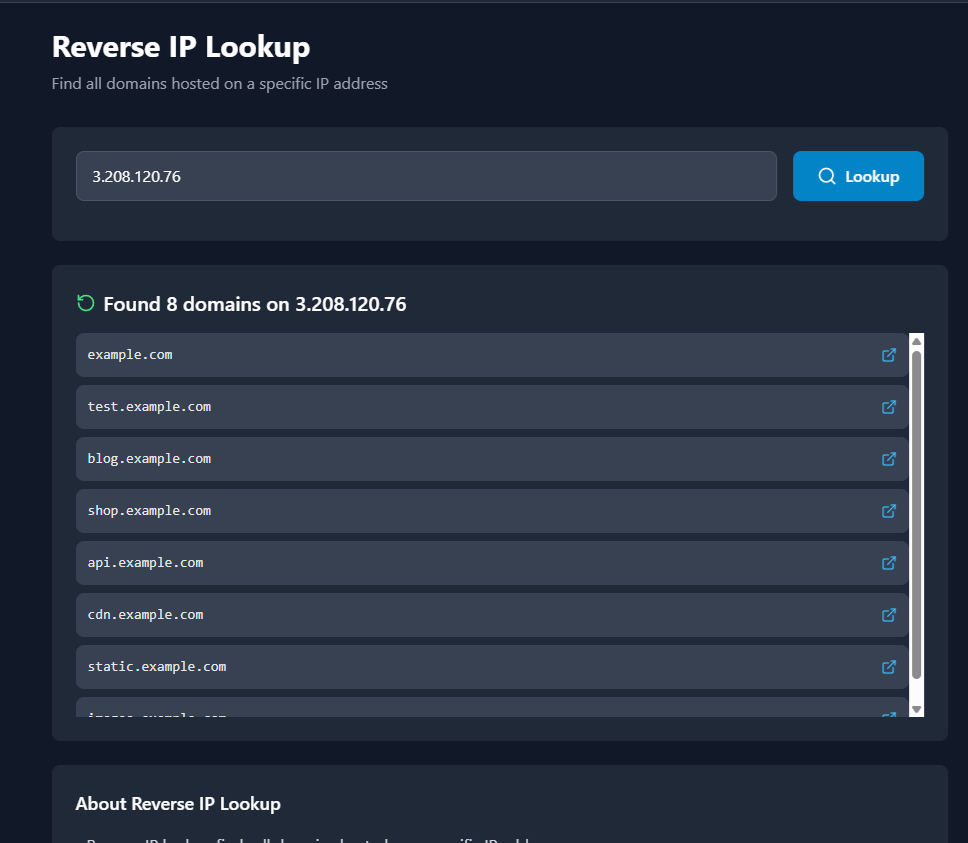Screen dimensions: 968x843
Task: Select the test.example.com row text
Action: click(x=149, y=407)
